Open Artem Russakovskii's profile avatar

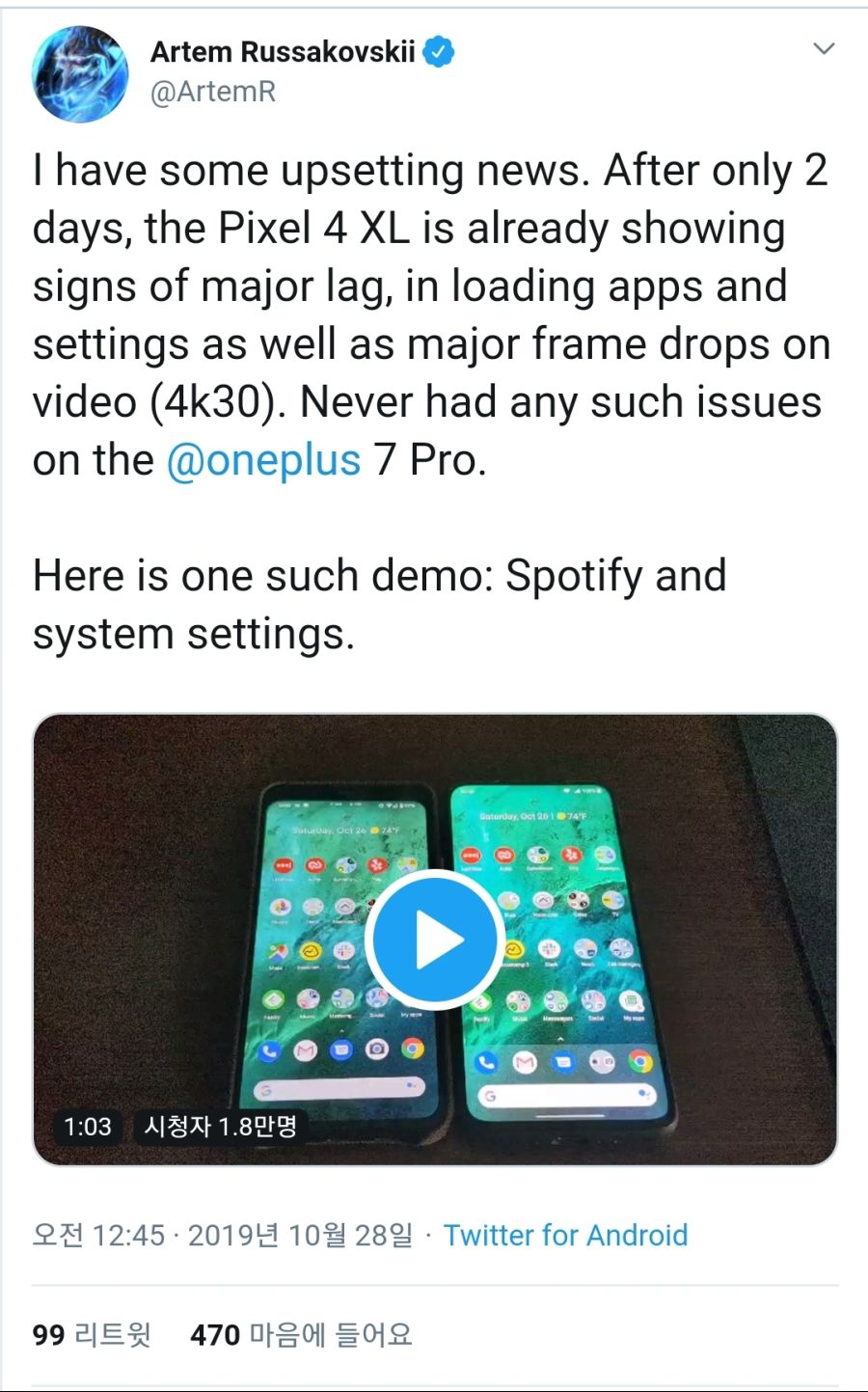pyautogui.click(x=80, y=74)
